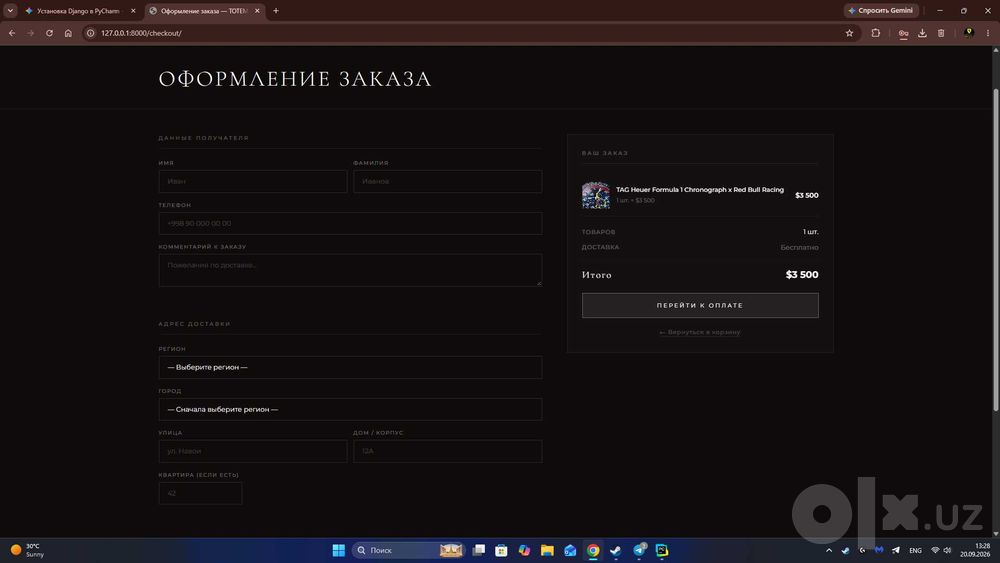Screen dimensions: 1000x563
Task: Open the Chrome profile avatar
Action: [969, 33]
